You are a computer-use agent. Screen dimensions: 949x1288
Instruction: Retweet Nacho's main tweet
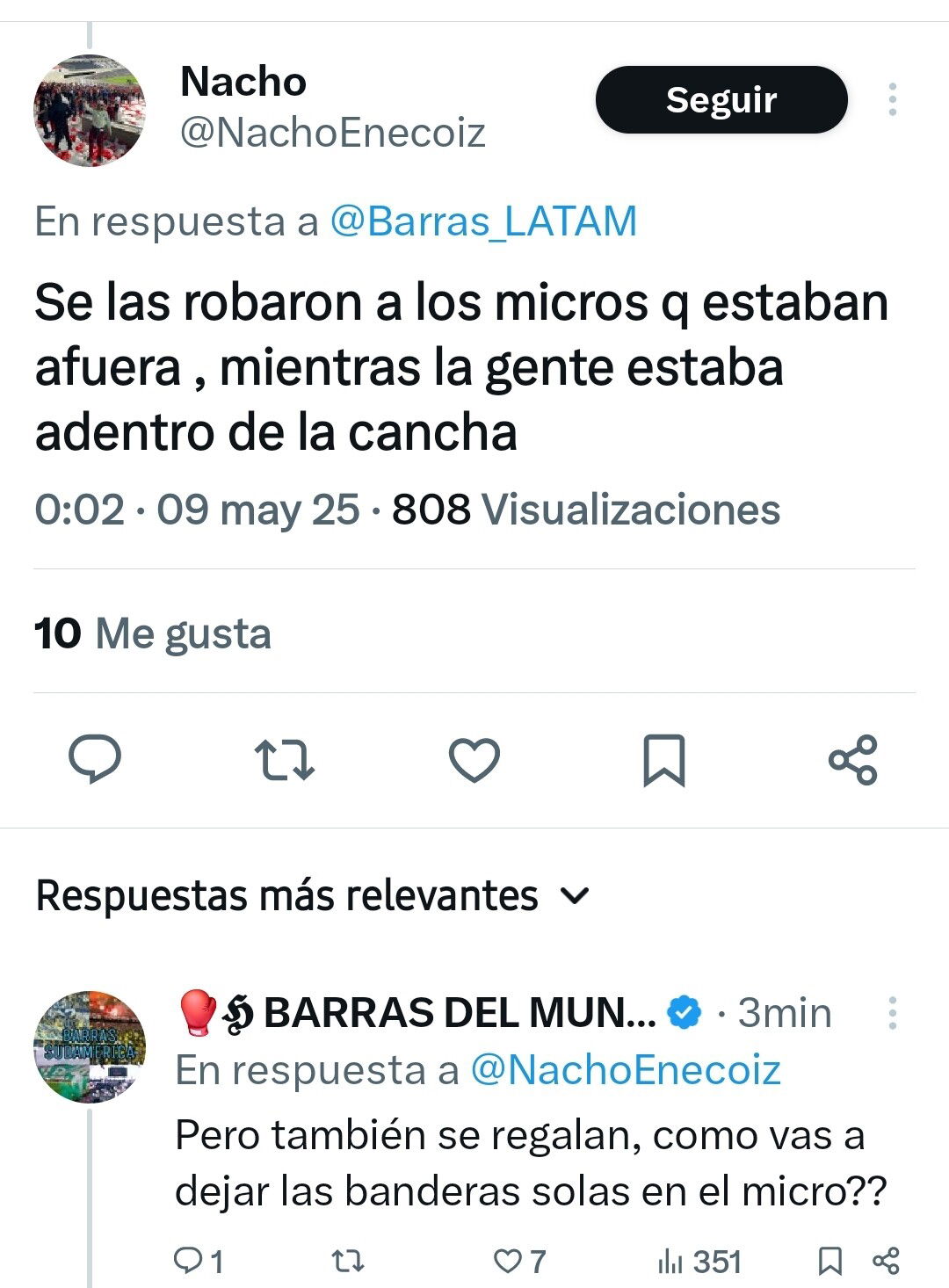[x=284, y=760]
